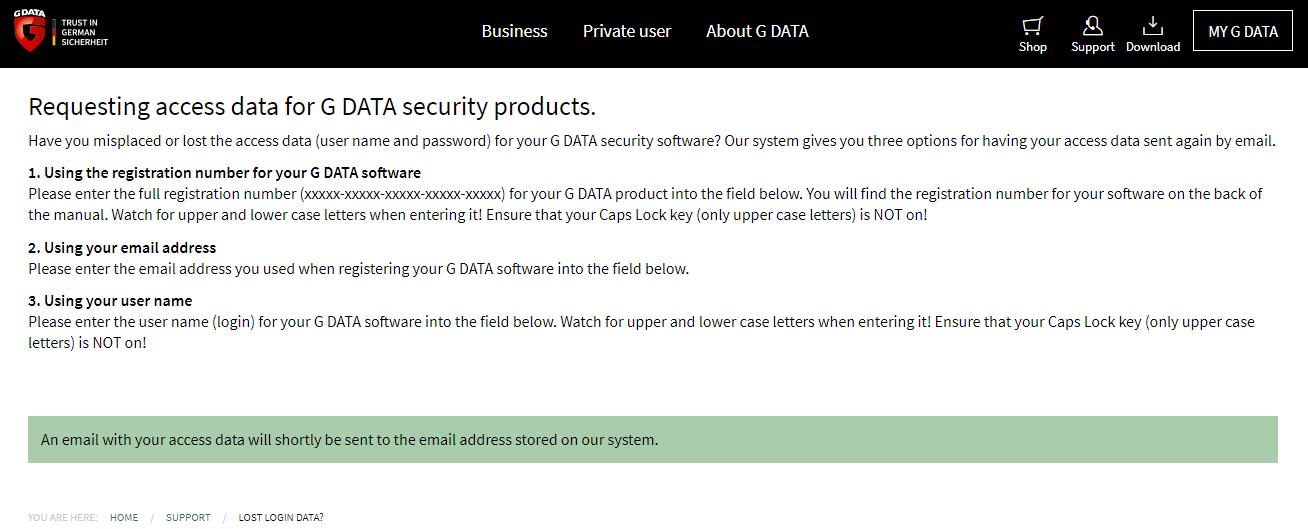Image resolution: width=1308 pixels, height=529 pixels.
Task: Click the Download text label
Action: click(1153, 47)
